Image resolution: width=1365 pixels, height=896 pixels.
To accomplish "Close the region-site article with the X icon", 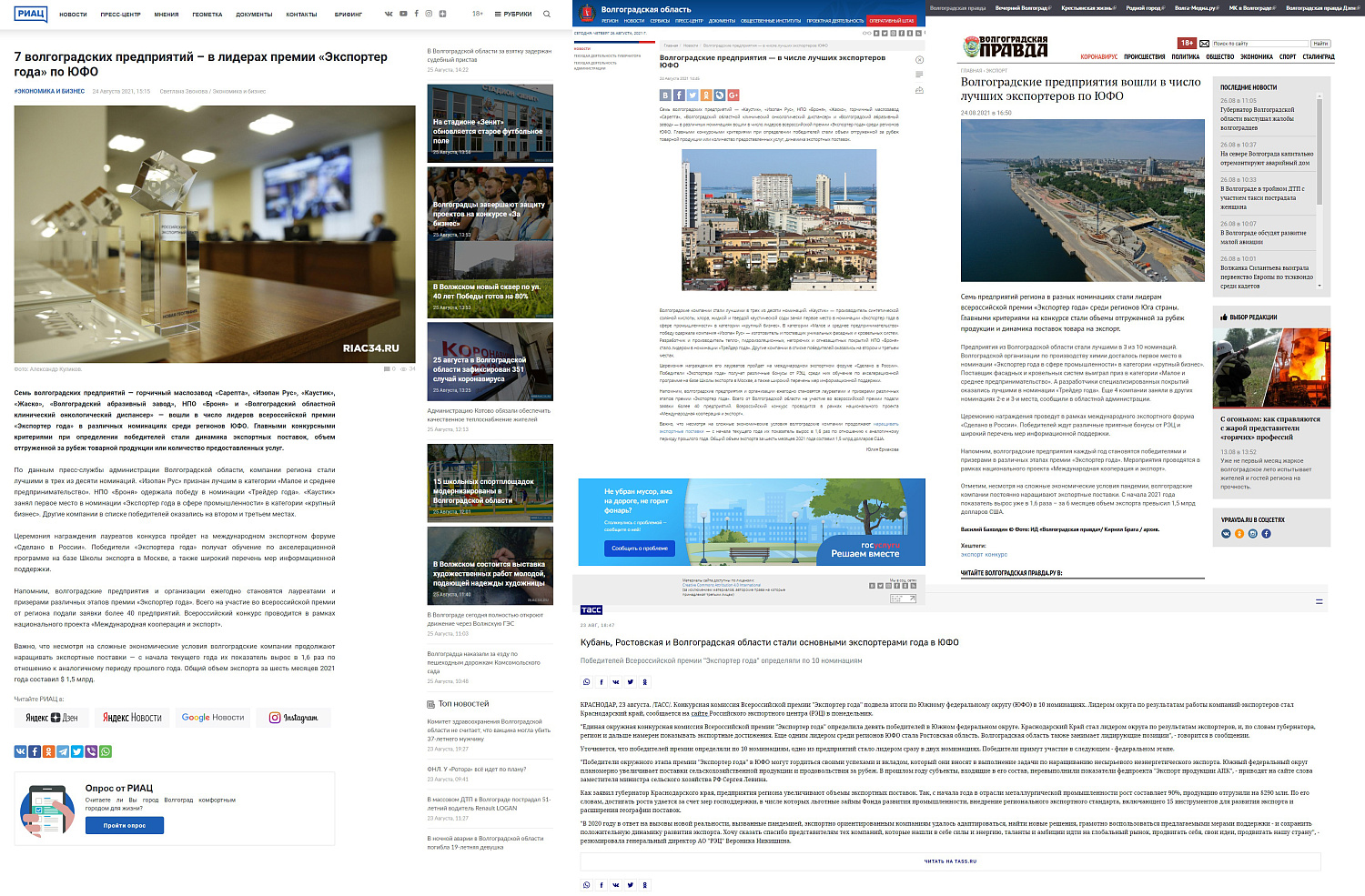I will (x=919, y=60).
